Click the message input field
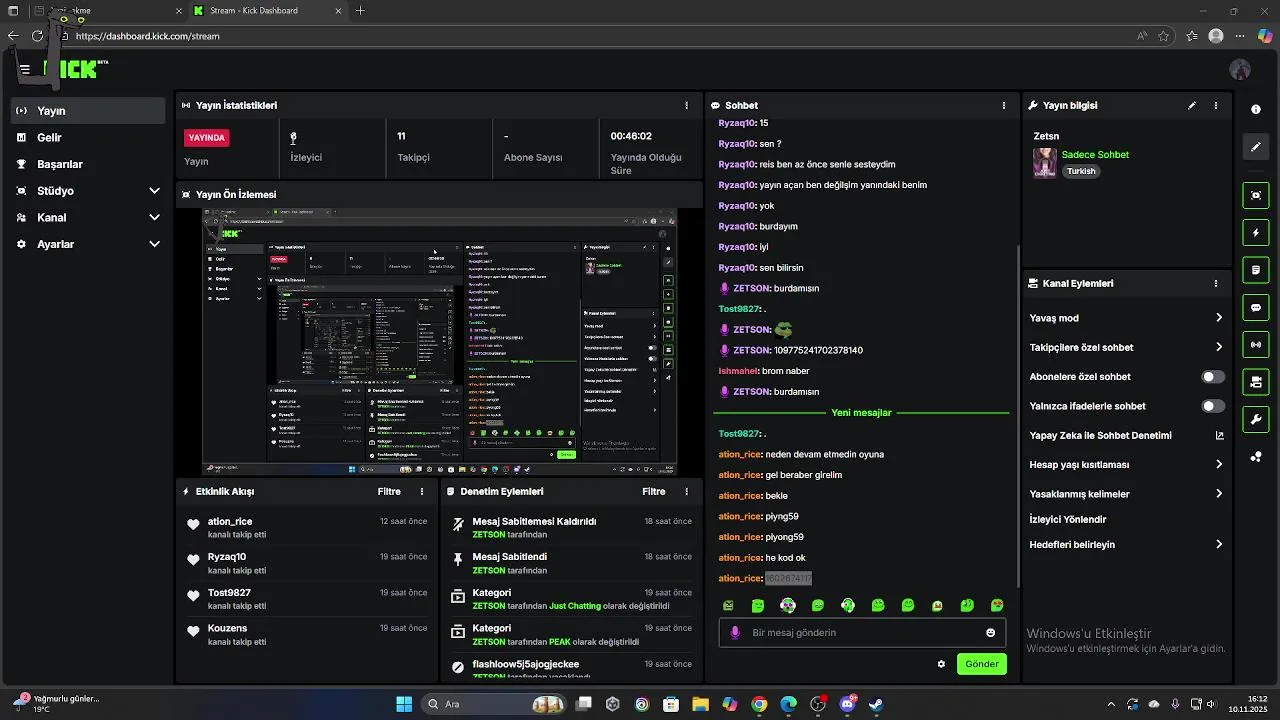This screenshot has height=720, width=1280. 862,633
